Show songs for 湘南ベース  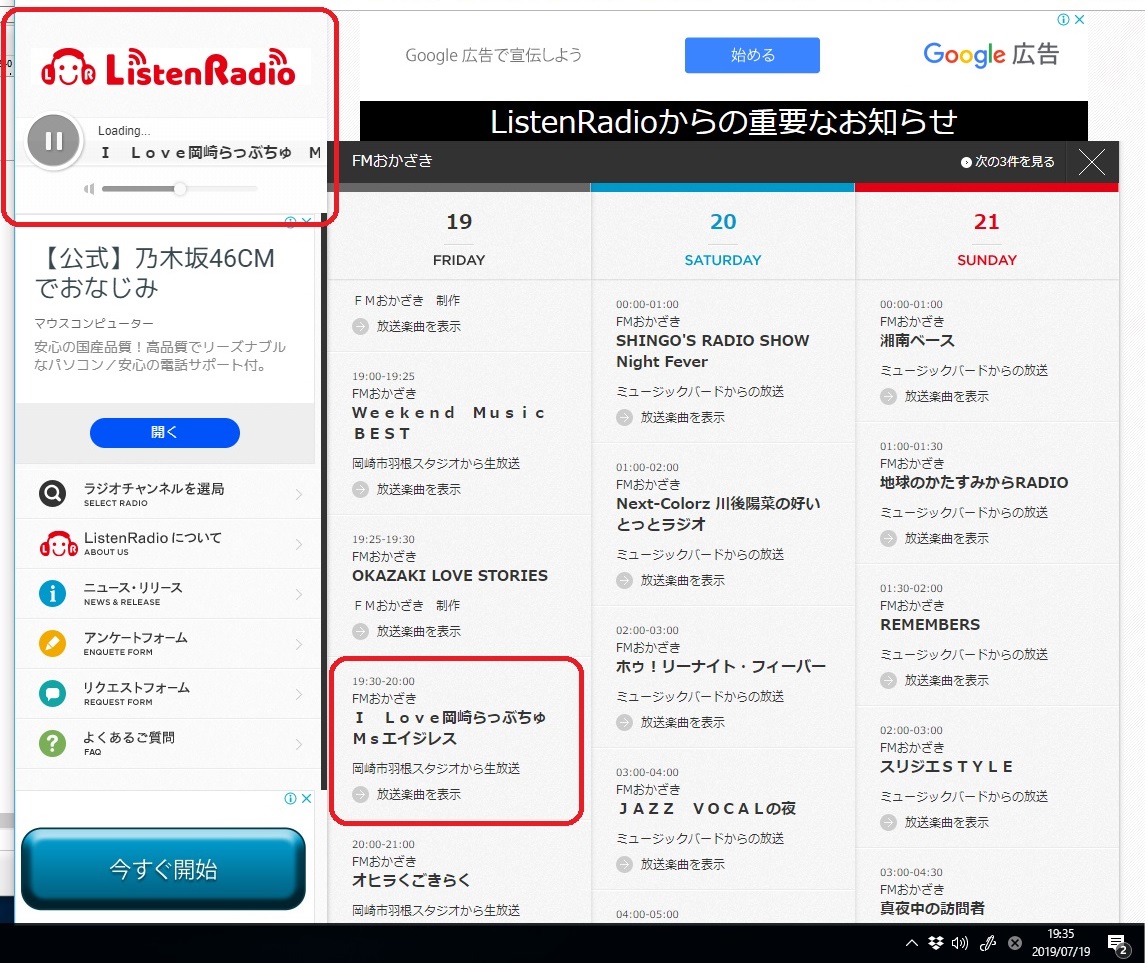point(935,396)
